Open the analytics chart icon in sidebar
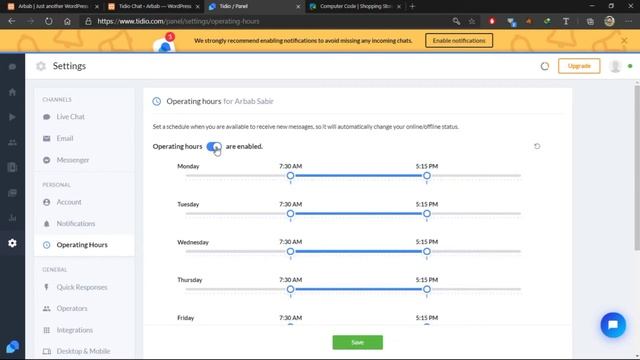The height and width of the screenshot is (360, 640). [x=12, y=218]
